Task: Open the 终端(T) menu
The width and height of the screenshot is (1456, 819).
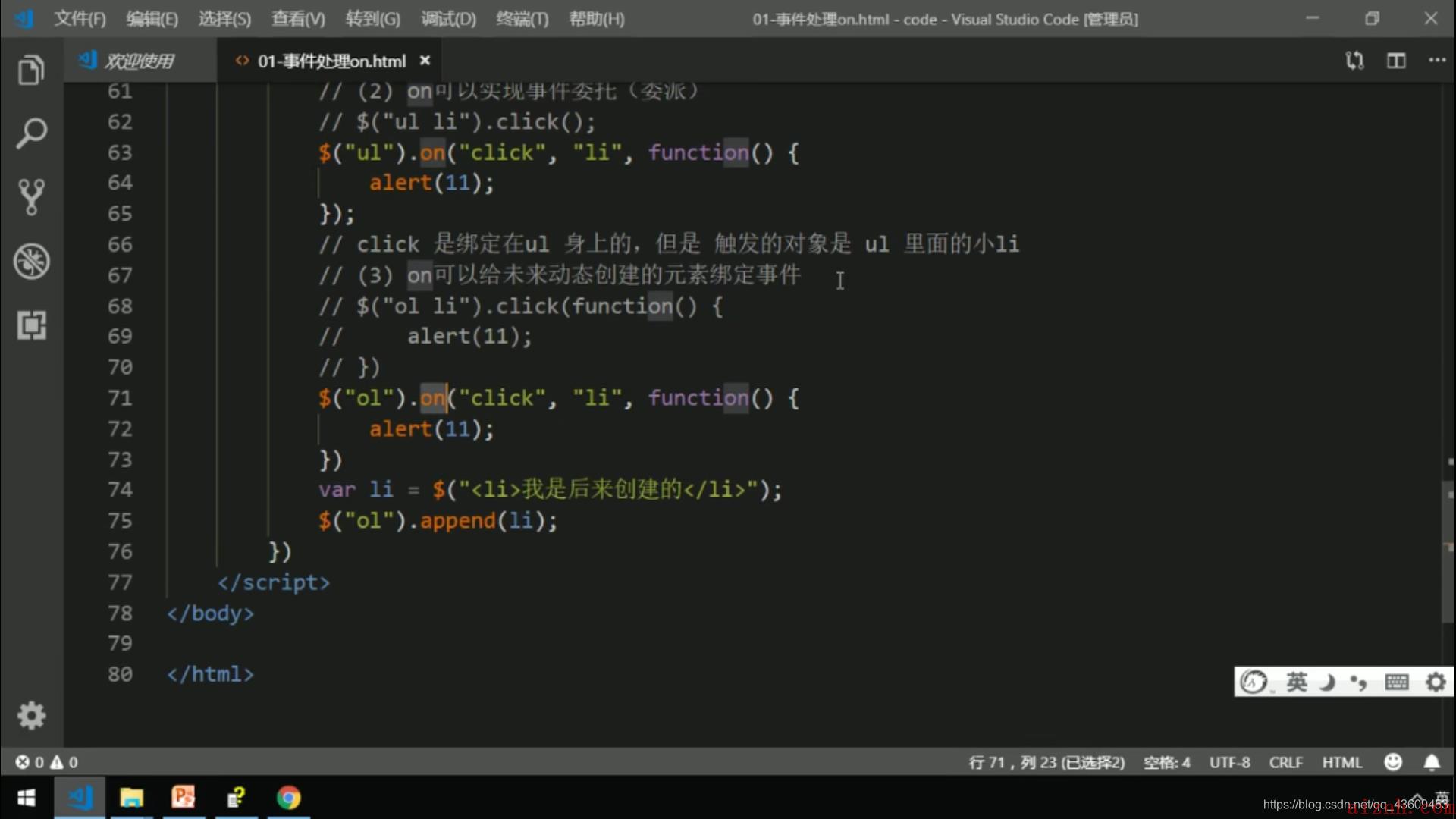Action: (x=522, y=19)
